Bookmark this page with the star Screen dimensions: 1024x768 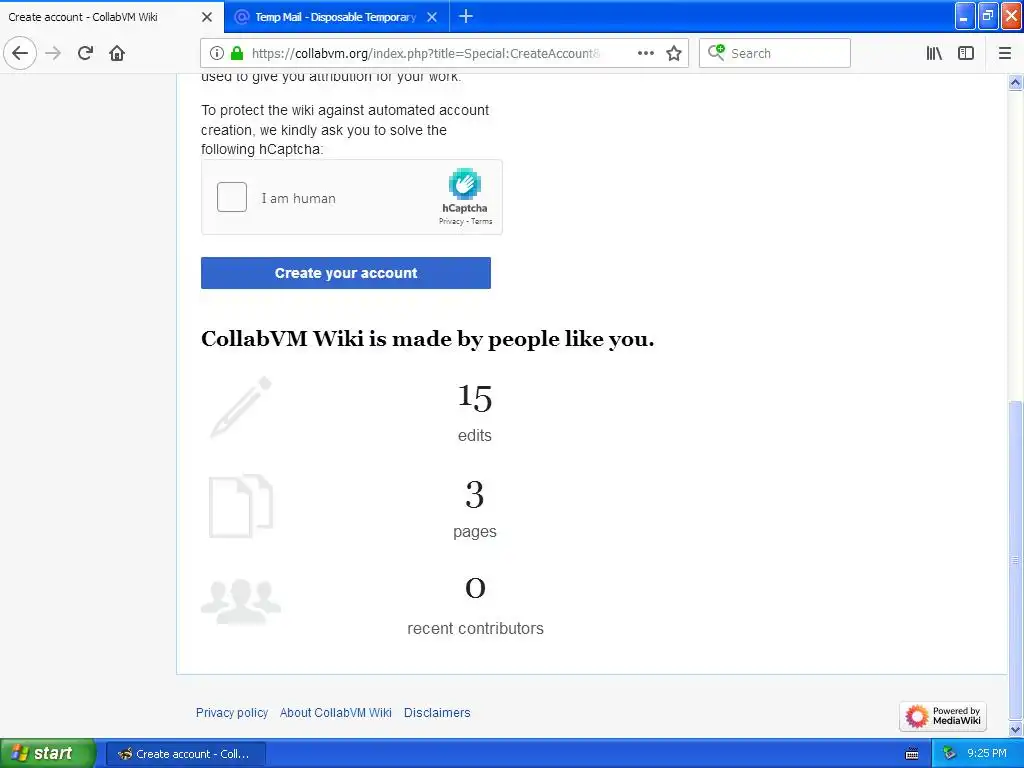click(674, 53)
